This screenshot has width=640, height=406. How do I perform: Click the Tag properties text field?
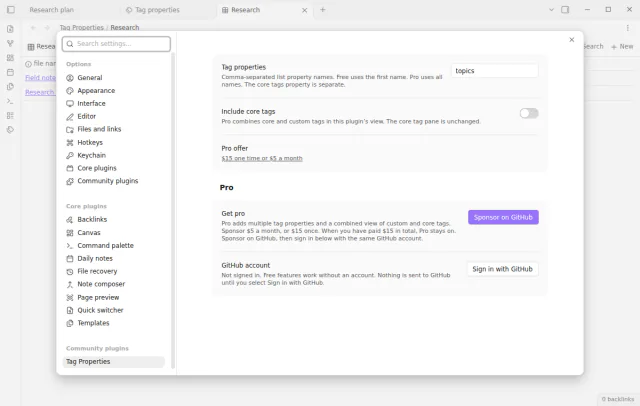[x=494, y=71]
